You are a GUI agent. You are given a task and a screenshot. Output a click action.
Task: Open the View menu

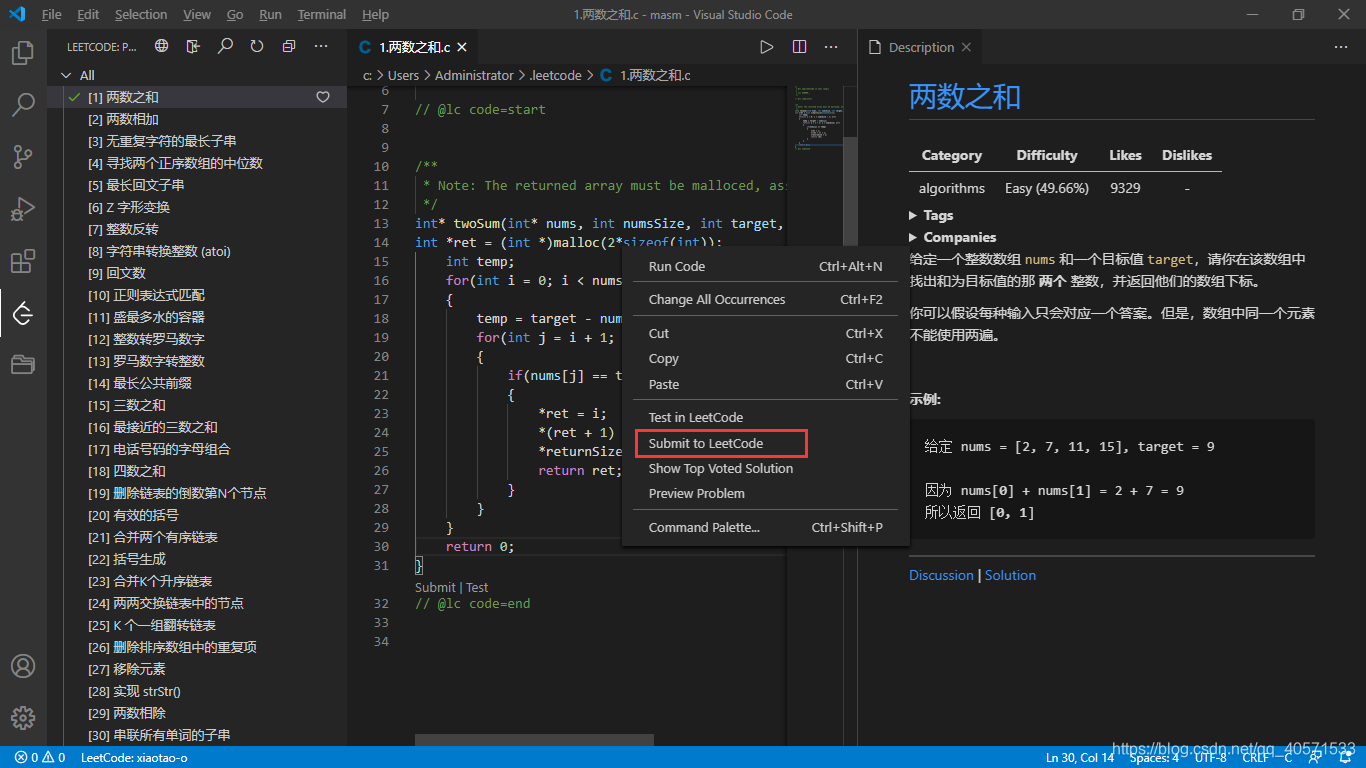pyautogui.click(x=197, y=14)
